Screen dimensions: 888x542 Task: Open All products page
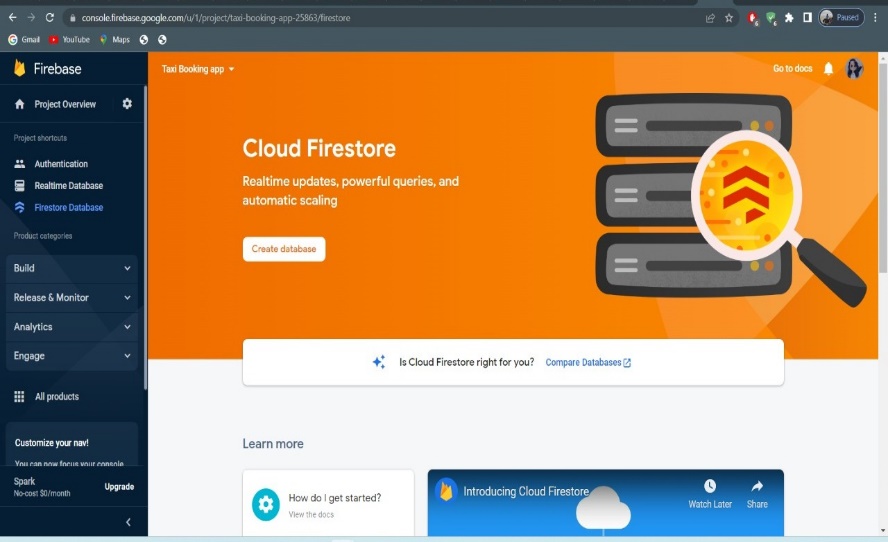(57, 396)
